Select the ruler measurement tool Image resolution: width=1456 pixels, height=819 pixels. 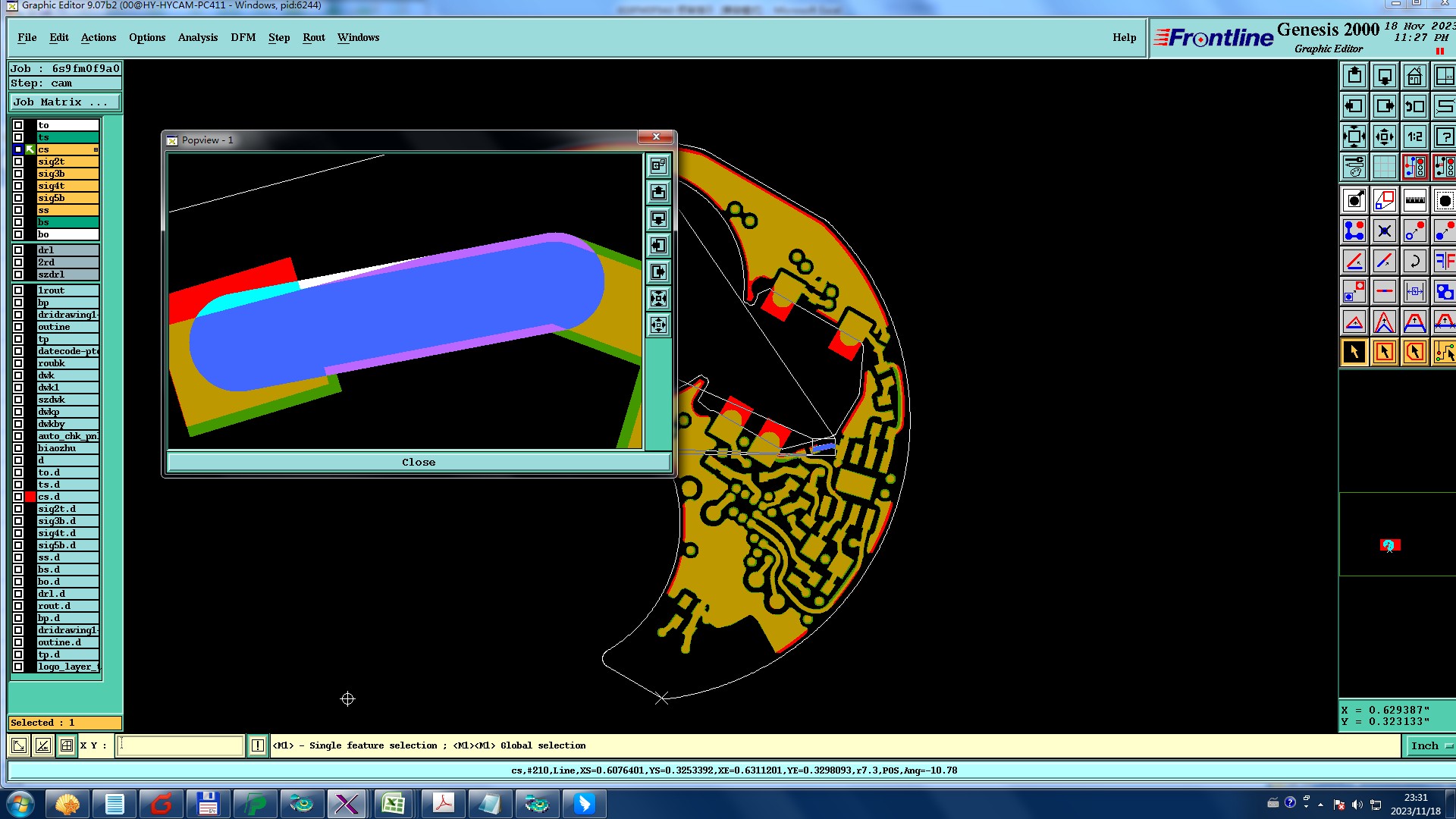coord(1414,201)
